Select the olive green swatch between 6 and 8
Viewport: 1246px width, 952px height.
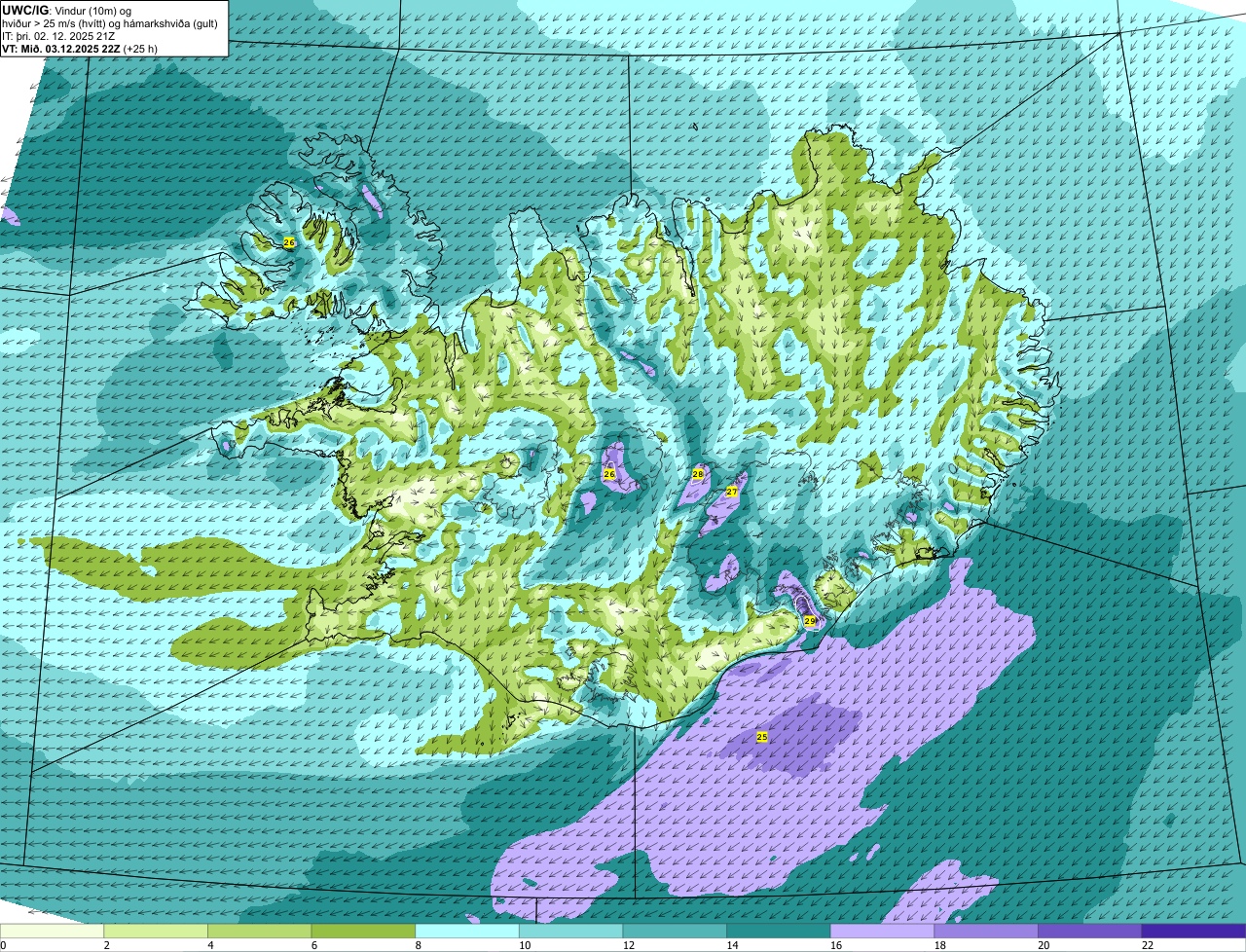click(x=363, y=931)
